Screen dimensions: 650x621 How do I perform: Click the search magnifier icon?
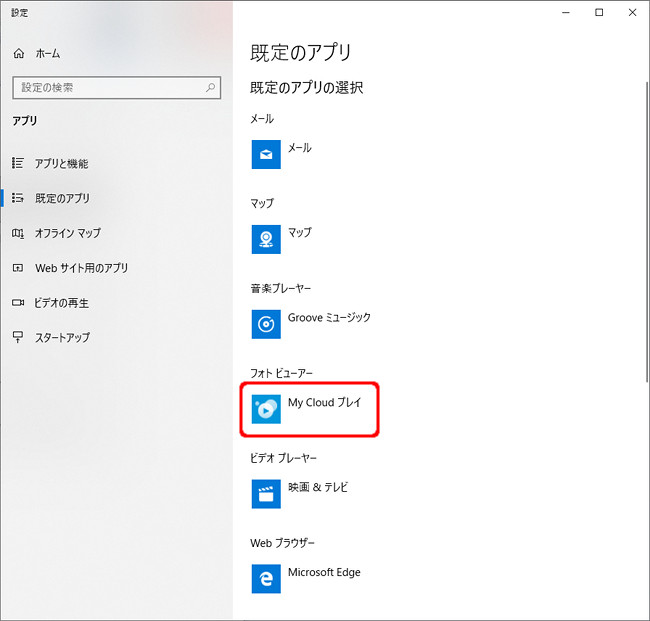click(211, 88)
